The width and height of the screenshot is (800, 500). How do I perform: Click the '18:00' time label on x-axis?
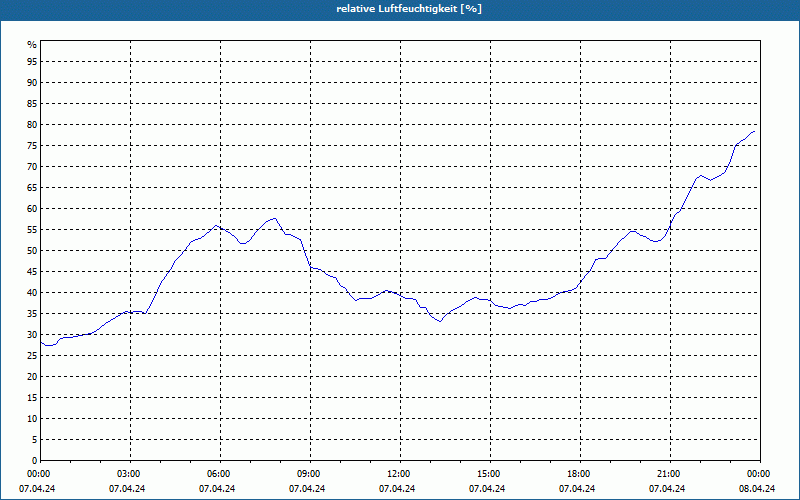click(x=577, y=474)
